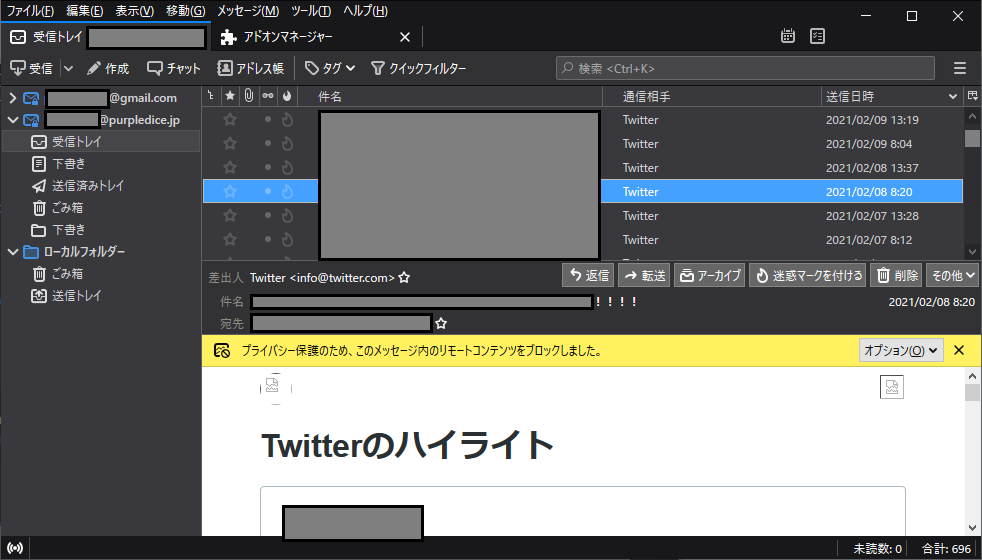Screen dimensions: 982x560
Task: Open column picker icon in message list
Action: (972, 96)
